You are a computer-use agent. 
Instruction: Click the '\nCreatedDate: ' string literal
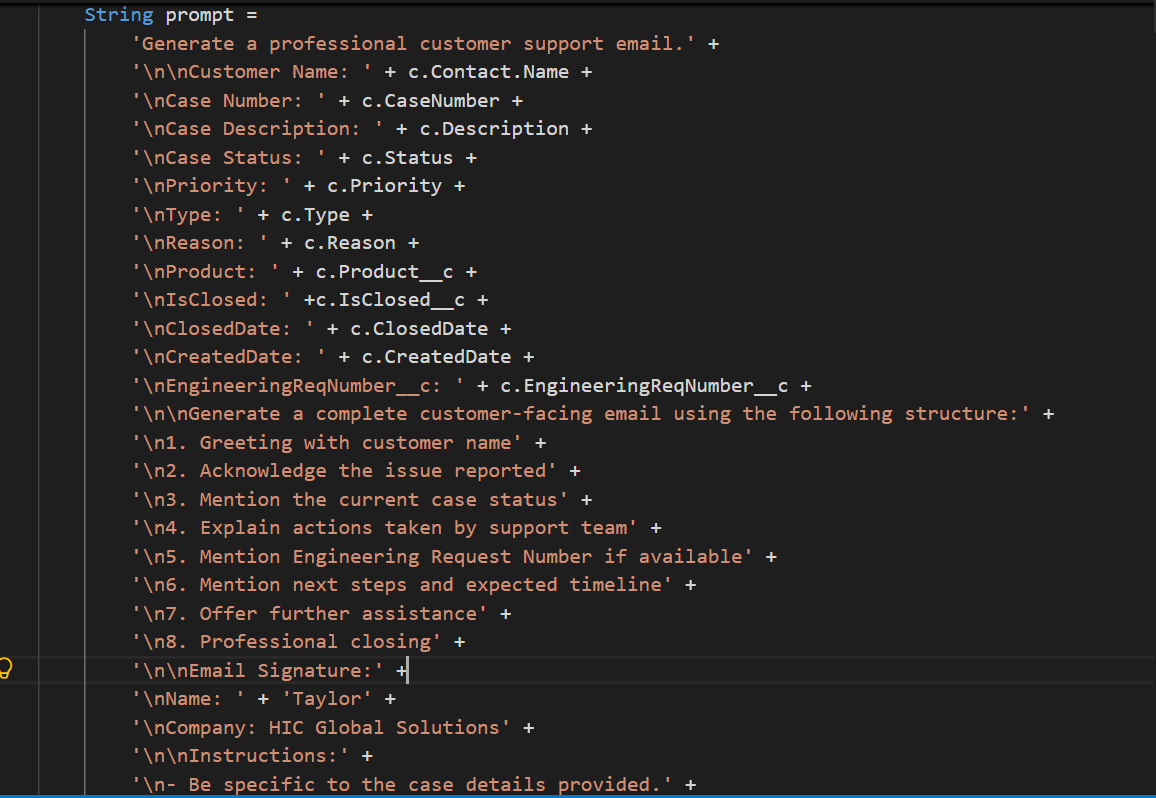(229, 357)
